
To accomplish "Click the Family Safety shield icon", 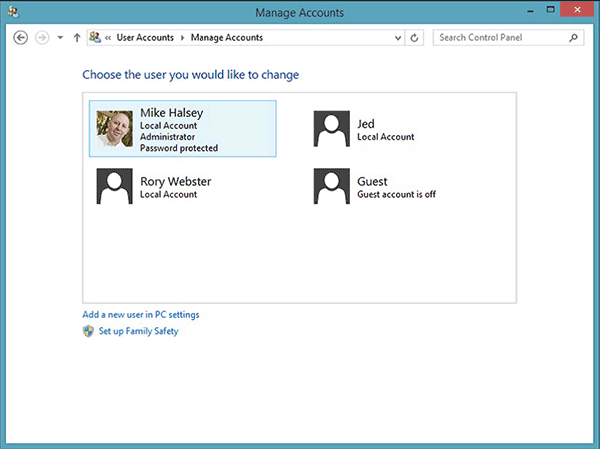I will pyautogui.click(x=89, y=331).
